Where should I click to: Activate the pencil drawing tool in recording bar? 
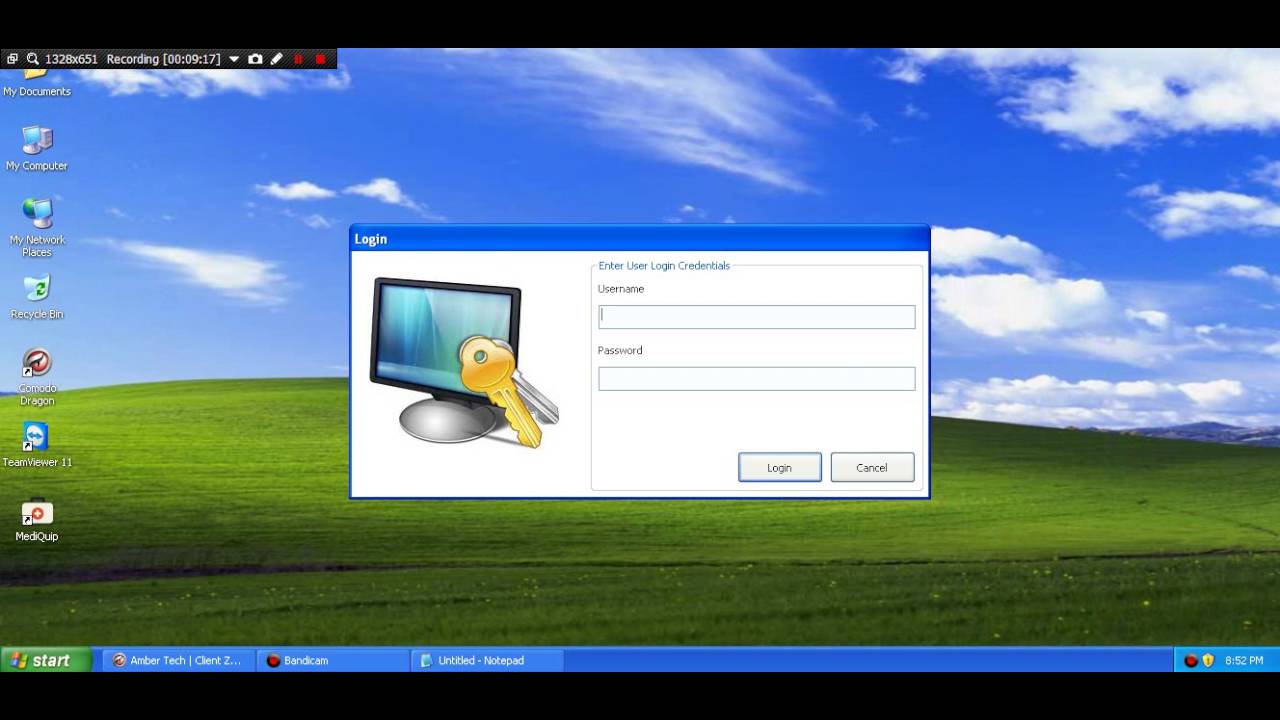[276, 59]
